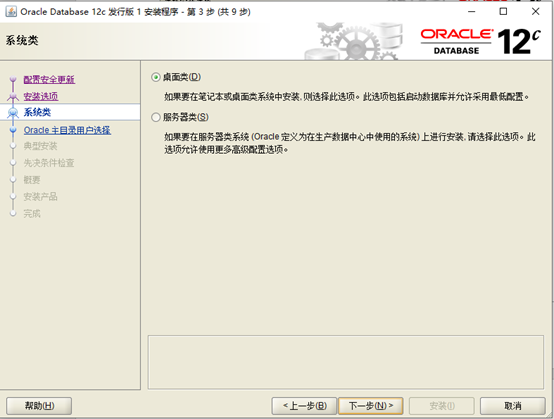
Task: Click the 帮助(H) button
Action: tap(39, 406)
